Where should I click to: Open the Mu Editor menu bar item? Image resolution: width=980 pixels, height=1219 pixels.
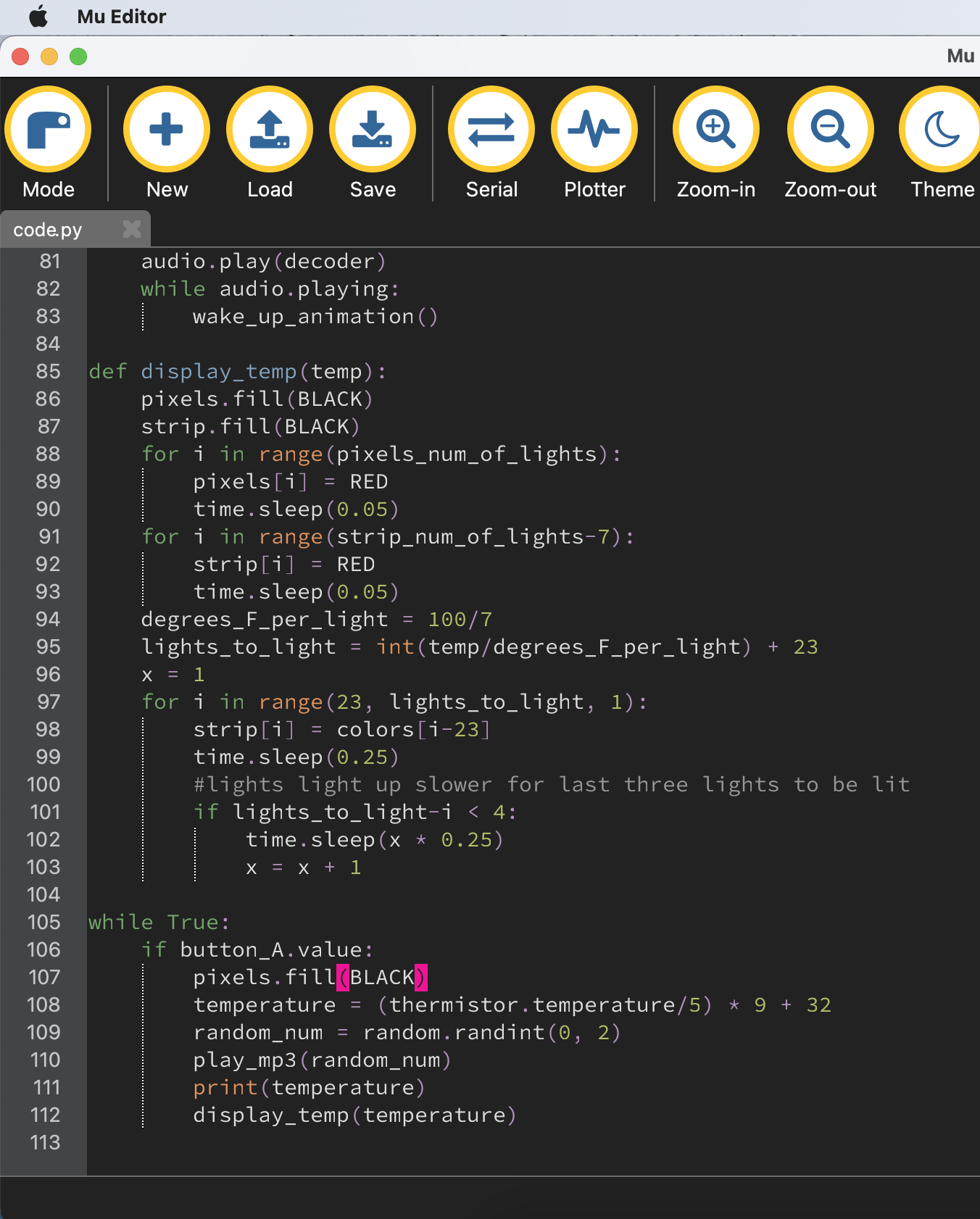click(x=122, y=16)
